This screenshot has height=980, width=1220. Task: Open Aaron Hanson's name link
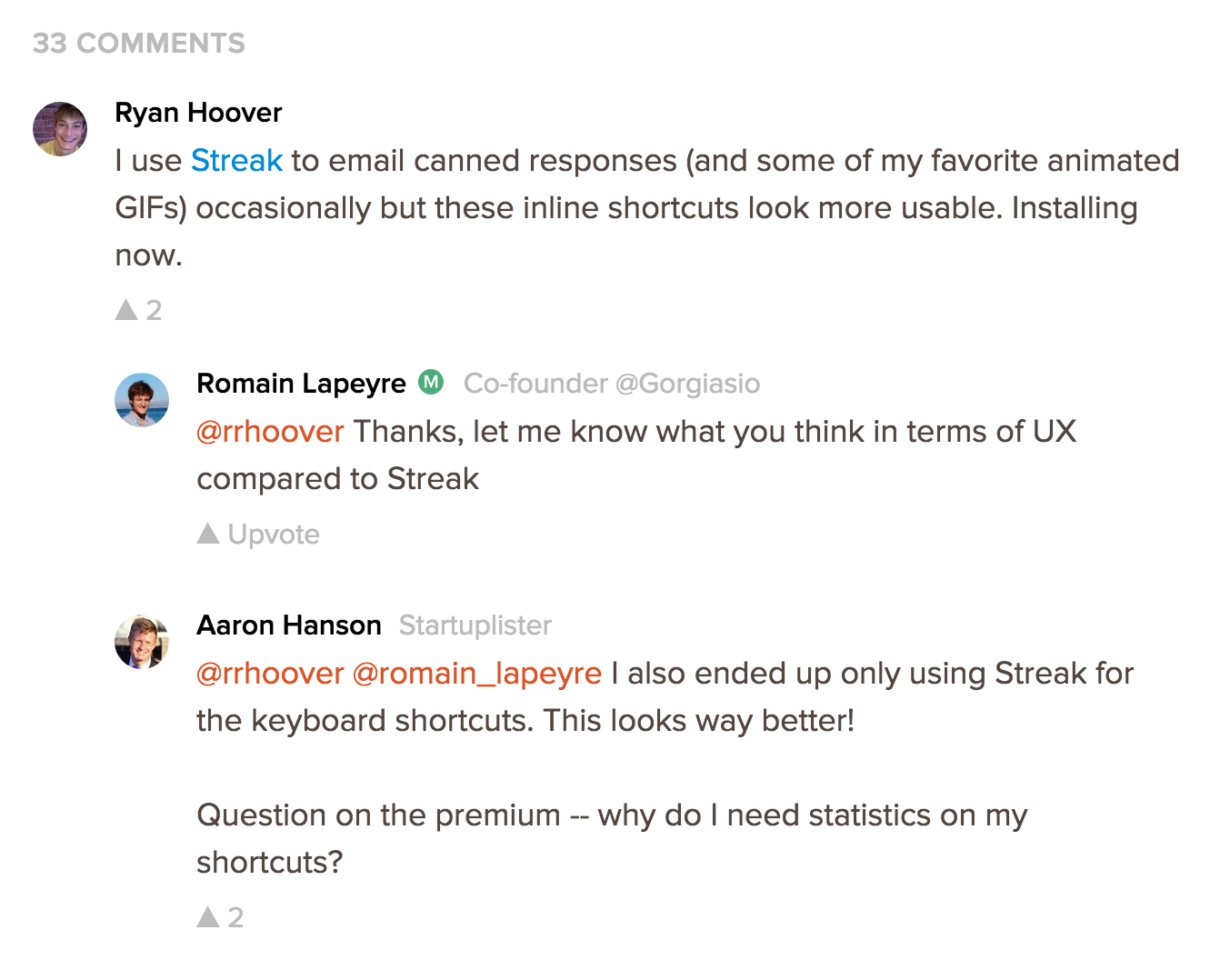click(x=289, y=625)
